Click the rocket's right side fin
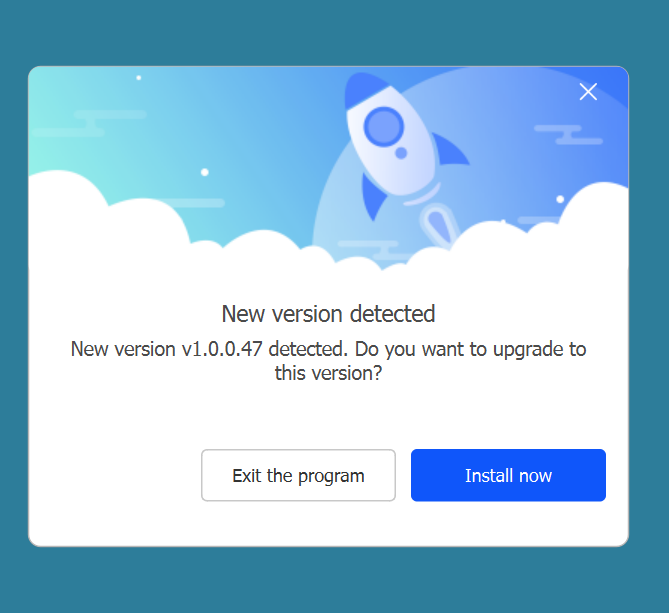The height and width of the screenshot is (613, 669). pyautogui.click(x=451, y=150)
